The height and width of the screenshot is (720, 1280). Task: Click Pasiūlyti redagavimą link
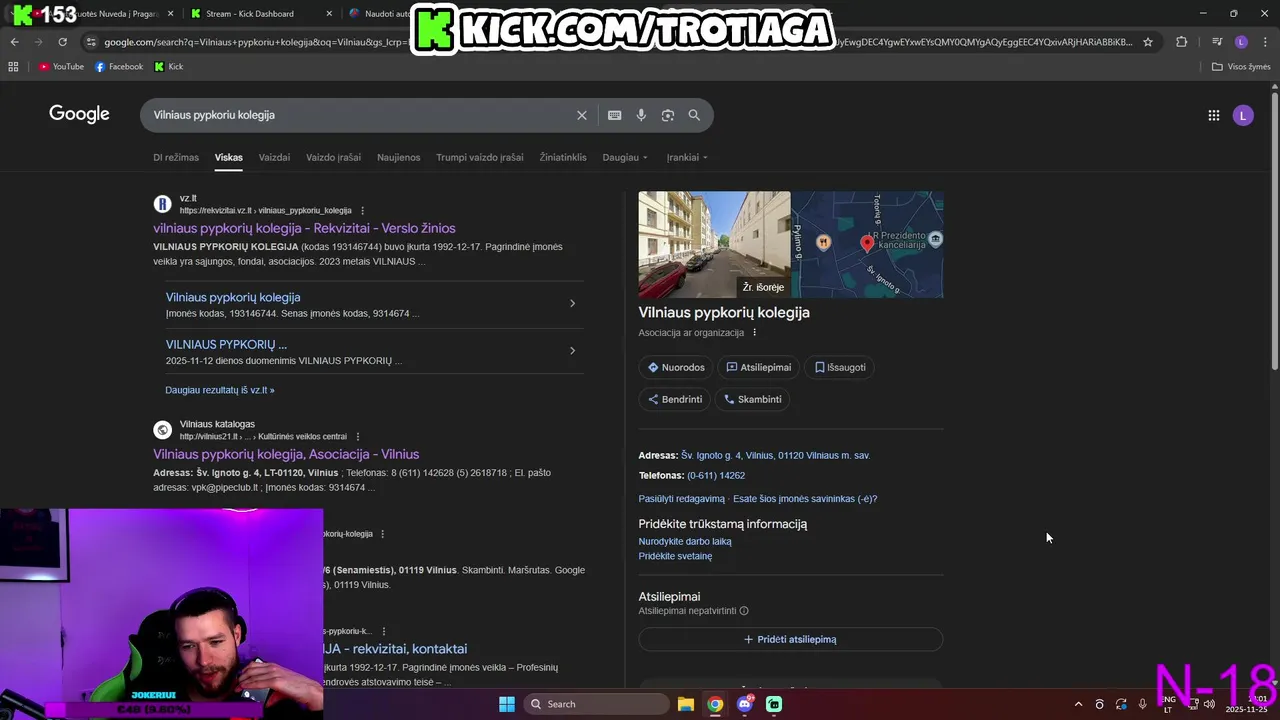tap(682, 499)
